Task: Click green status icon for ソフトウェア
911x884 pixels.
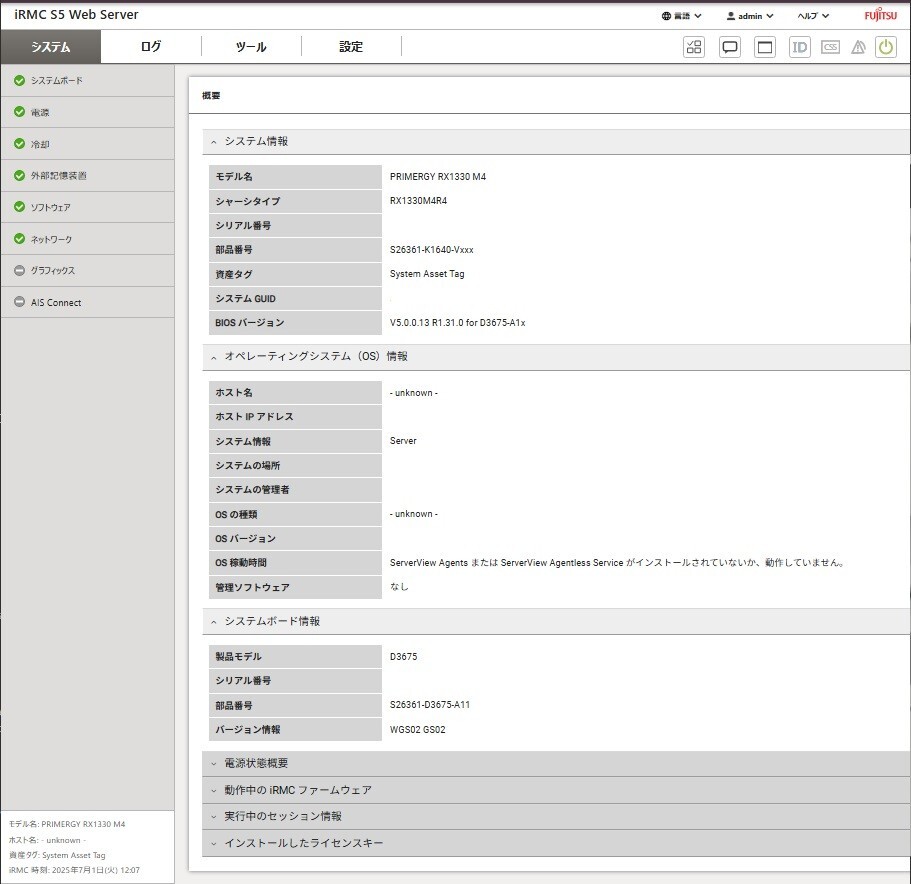Action: [x=19, y=207]
